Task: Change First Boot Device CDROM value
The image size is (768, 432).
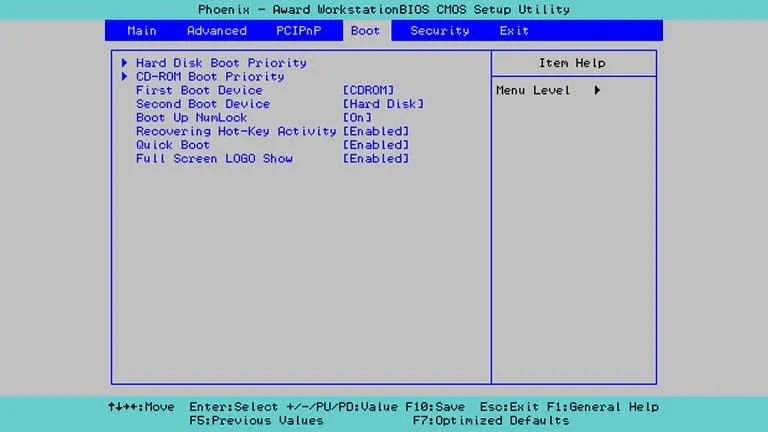Action: [368, 90]
